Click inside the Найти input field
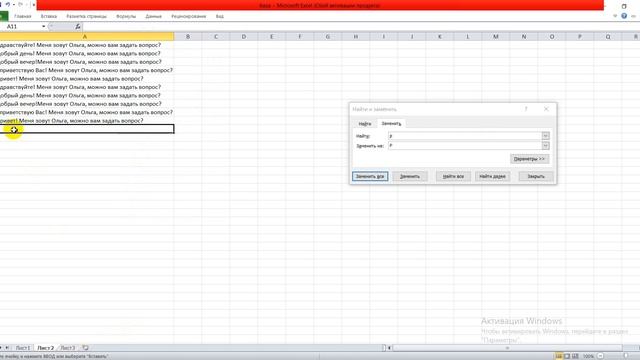The height and width of the screenshot is (360, 640). 465,136
